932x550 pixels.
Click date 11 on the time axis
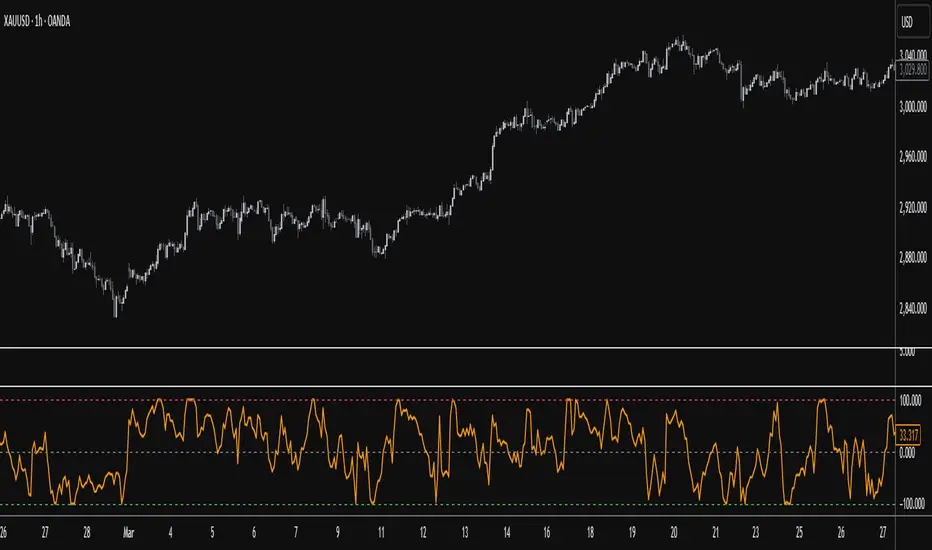381,533
